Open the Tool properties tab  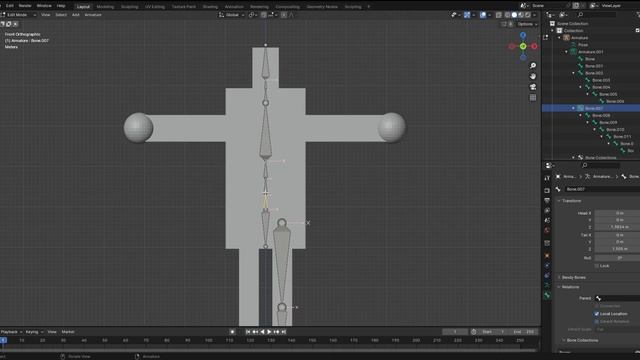(547, 178)
